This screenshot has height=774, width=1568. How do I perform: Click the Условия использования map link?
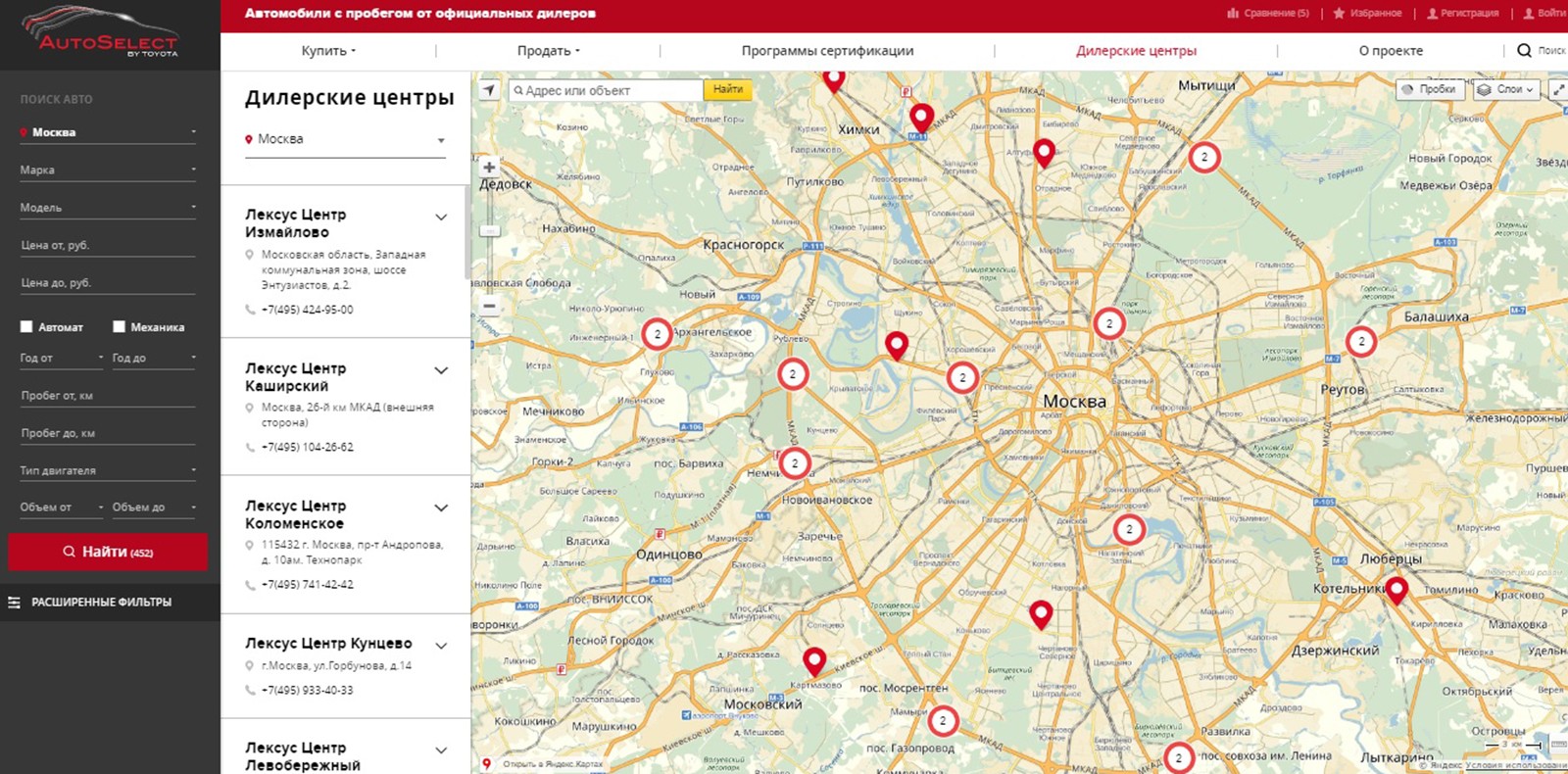pos(1517,766)
